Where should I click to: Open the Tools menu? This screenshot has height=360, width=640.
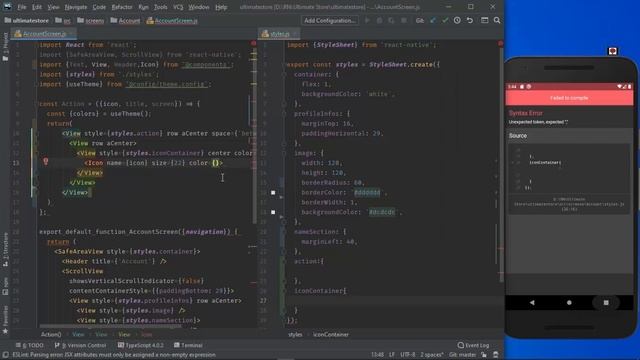(x=160, y=7)
